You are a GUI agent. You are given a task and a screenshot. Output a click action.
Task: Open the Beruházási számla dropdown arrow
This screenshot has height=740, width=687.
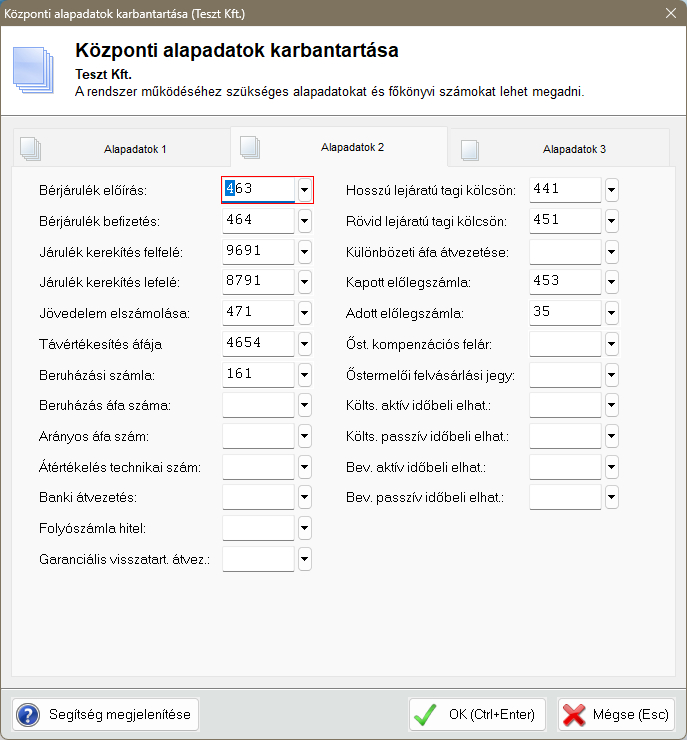304,375
